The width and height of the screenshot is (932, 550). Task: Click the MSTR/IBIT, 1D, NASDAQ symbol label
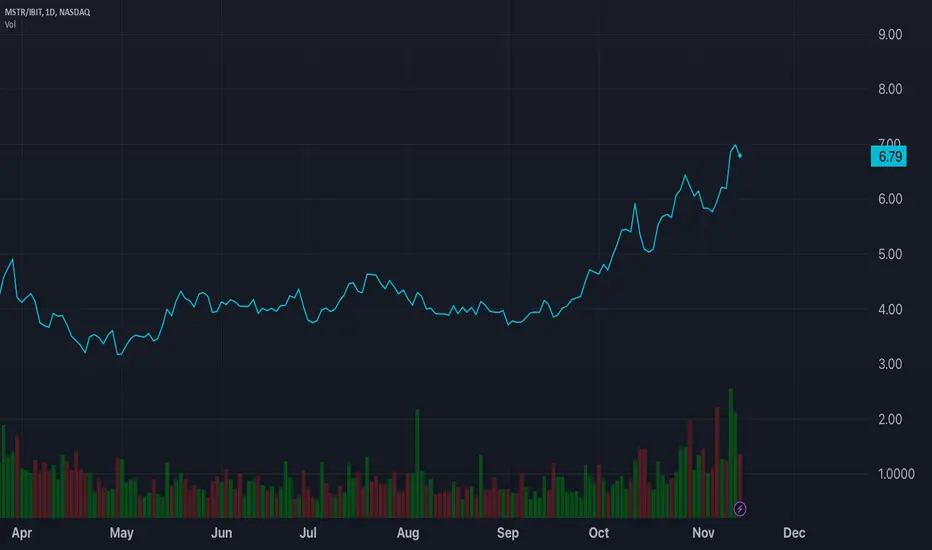(x=48, y=12)
